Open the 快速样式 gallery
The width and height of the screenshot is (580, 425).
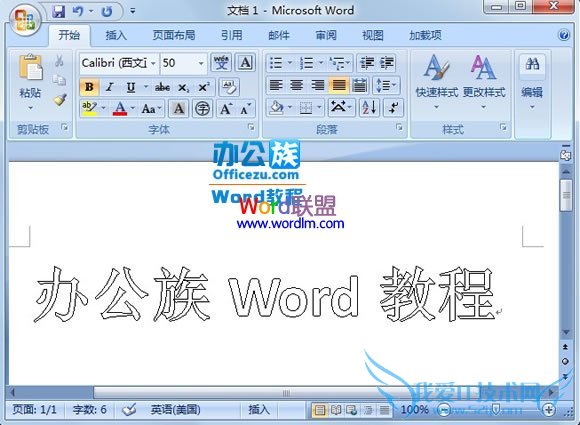tap(436, 82)
